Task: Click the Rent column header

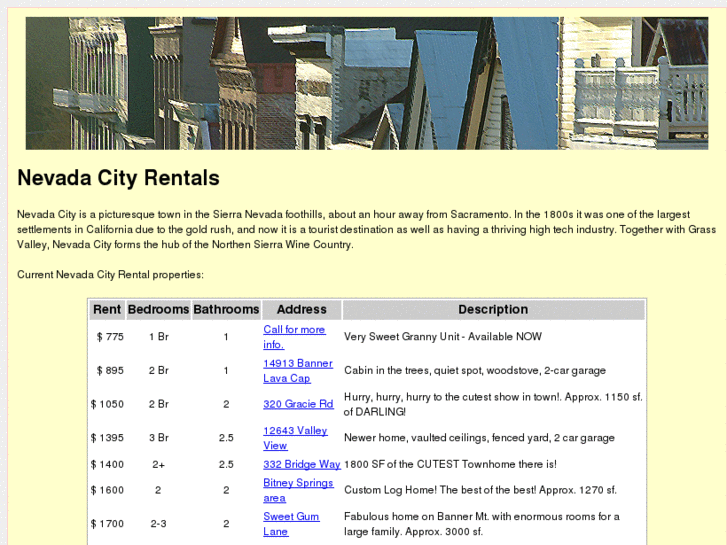Action: [x=107, y=309]
